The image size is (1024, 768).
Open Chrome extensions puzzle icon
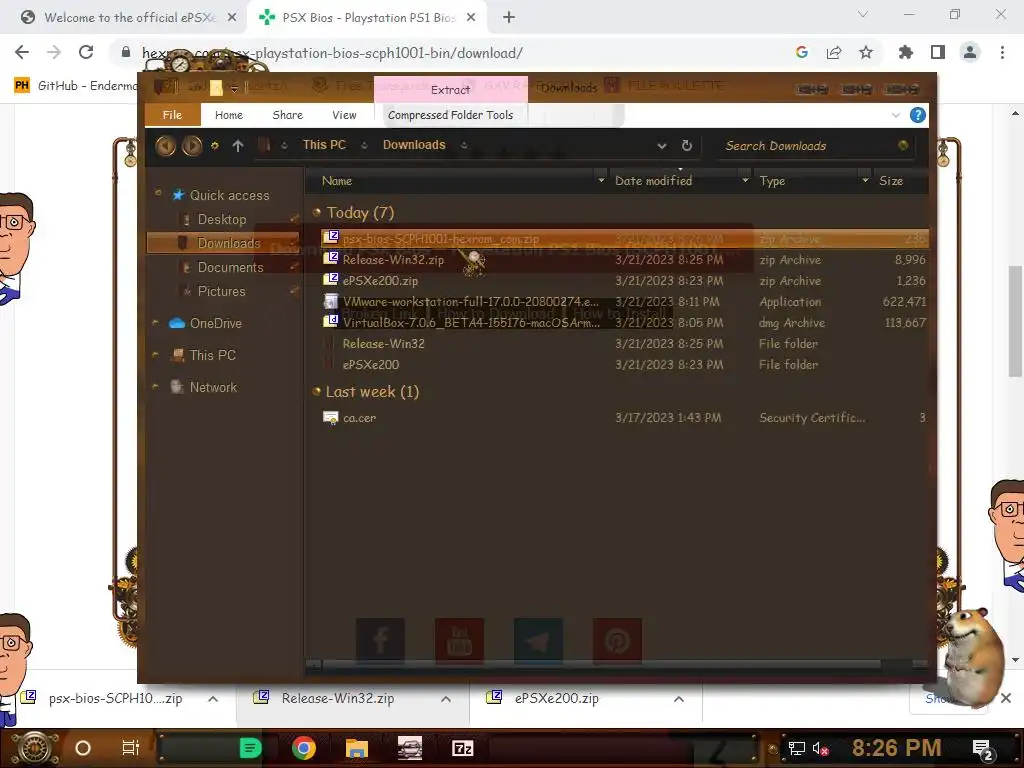pyautogui.click(x=905, y=52)
